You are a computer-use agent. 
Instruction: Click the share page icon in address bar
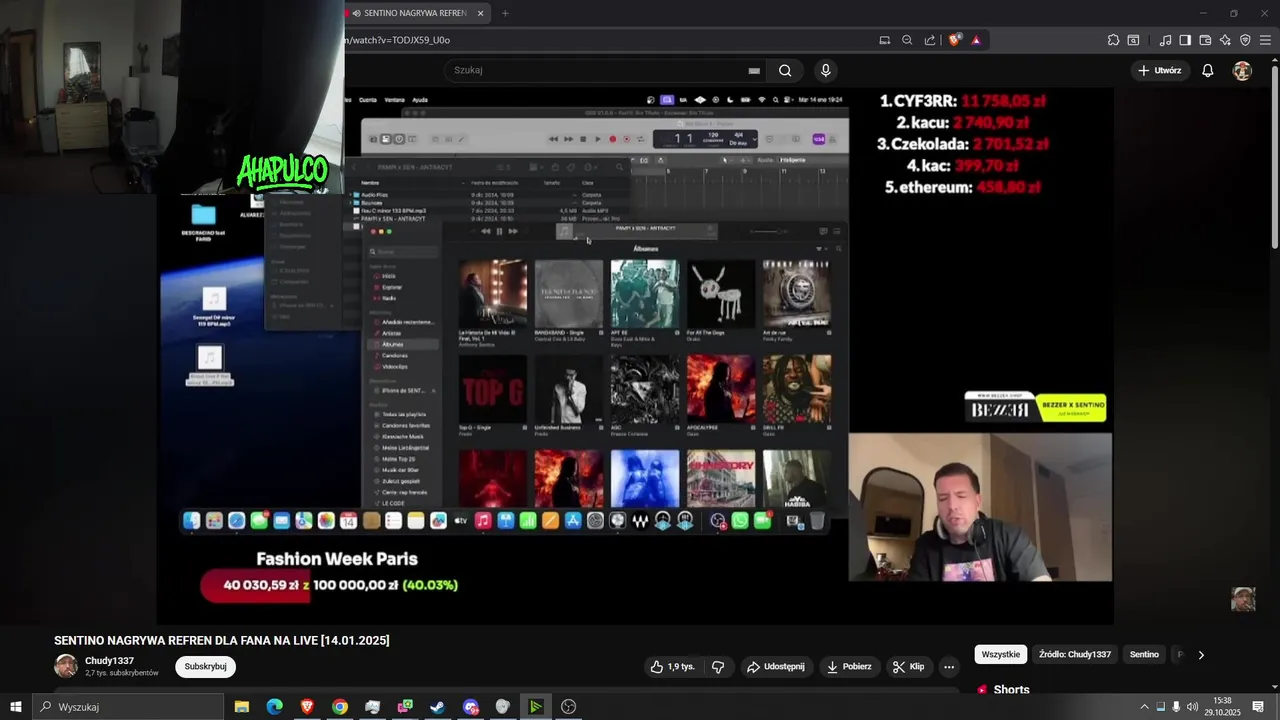click(x=930, y=40)
